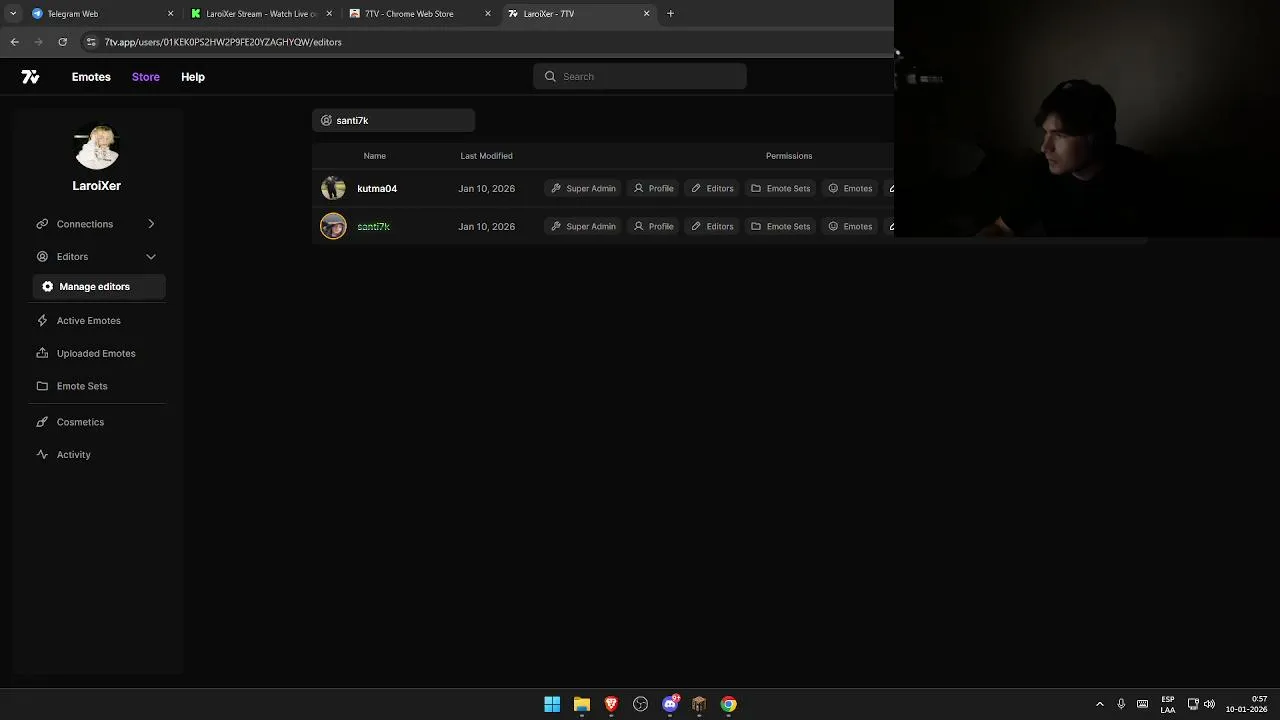Open Cosmetics in the sidebar

click(80, 422)
